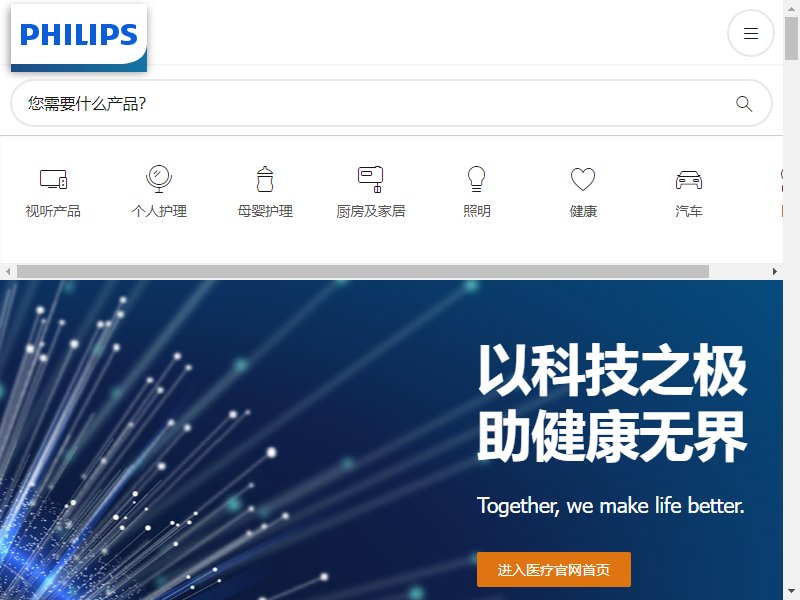
Task: Click the horizontal scrollbar thumb
Action: [x=363, y=271]
